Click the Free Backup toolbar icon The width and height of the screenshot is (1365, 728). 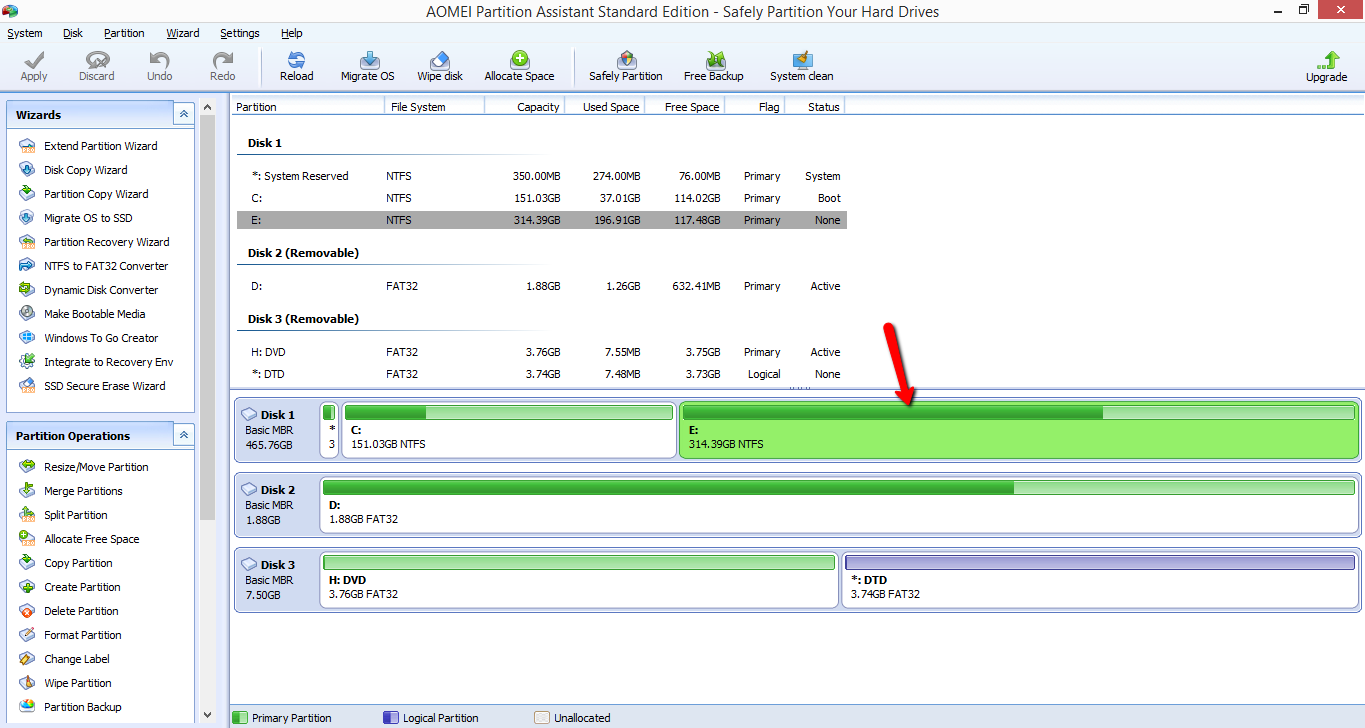pyautogui.click(x=714, y=66)
